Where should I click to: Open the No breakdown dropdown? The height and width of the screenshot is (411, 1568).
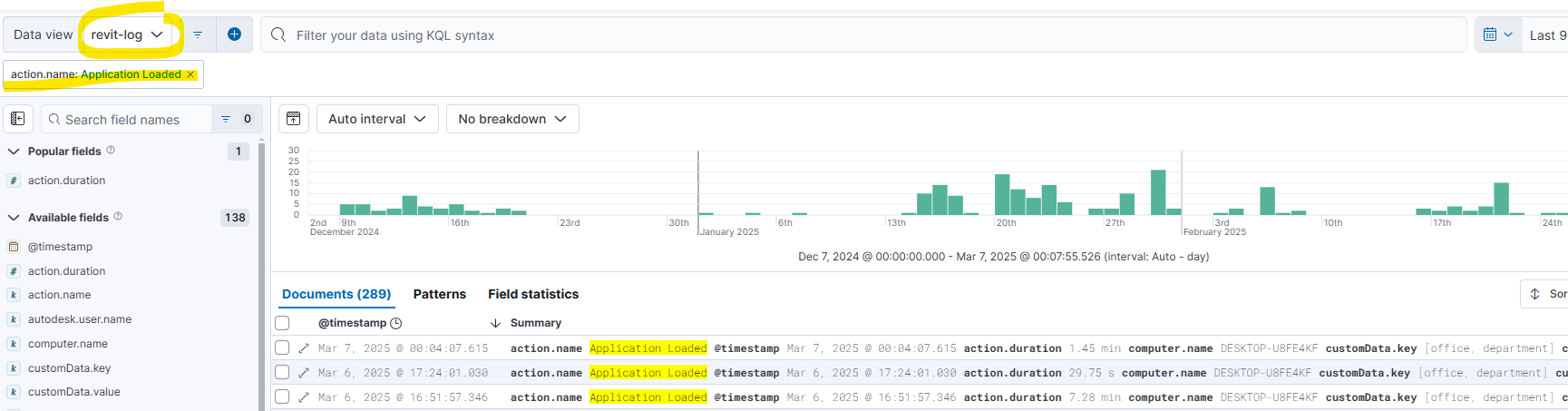coord(511,119)
